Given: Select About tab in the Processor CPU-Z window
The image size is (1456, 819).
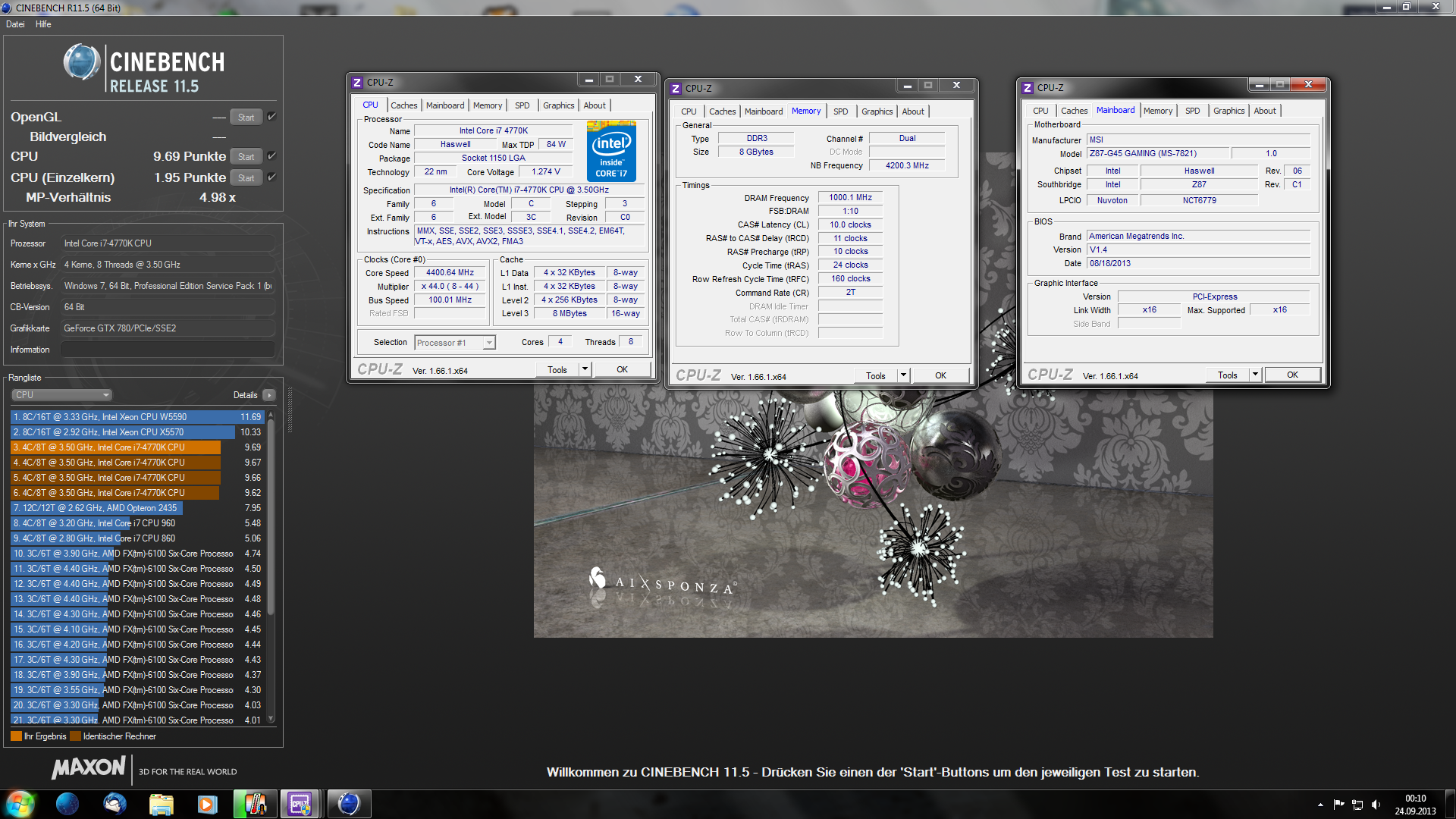Looking at the screenshot, I should 595,105.
